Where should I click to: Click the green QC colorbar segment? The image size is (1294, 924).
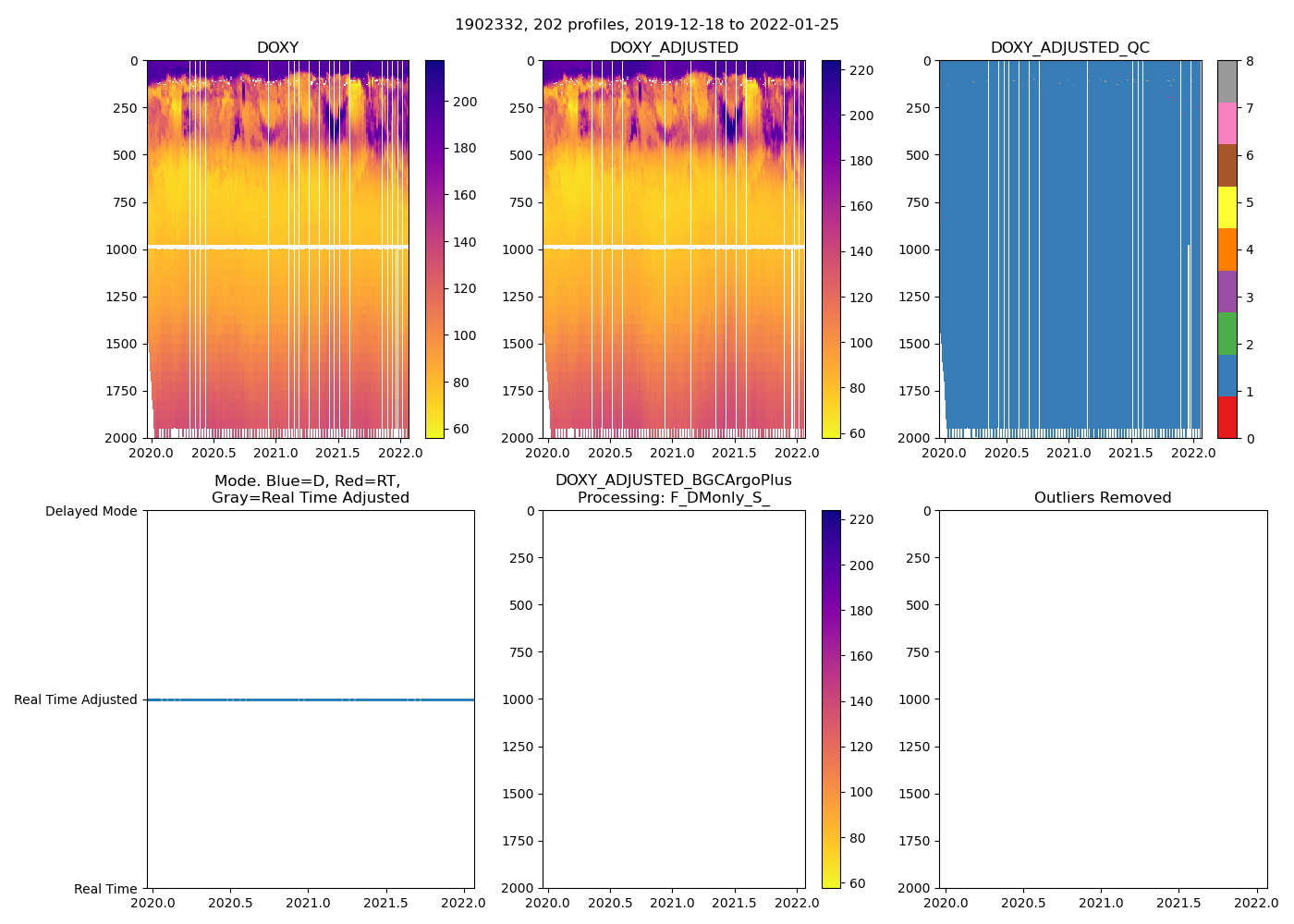point(1227,334)
